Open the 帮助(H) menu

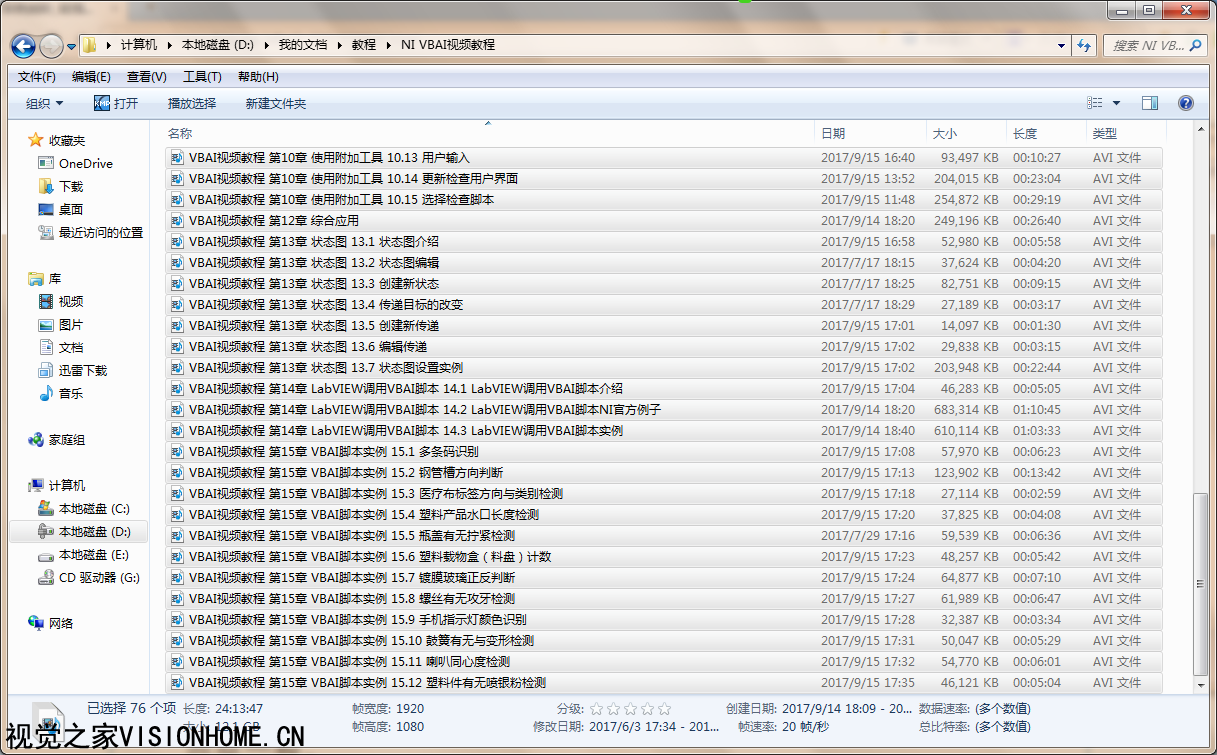pyautogui.click(x=258, y=77)
